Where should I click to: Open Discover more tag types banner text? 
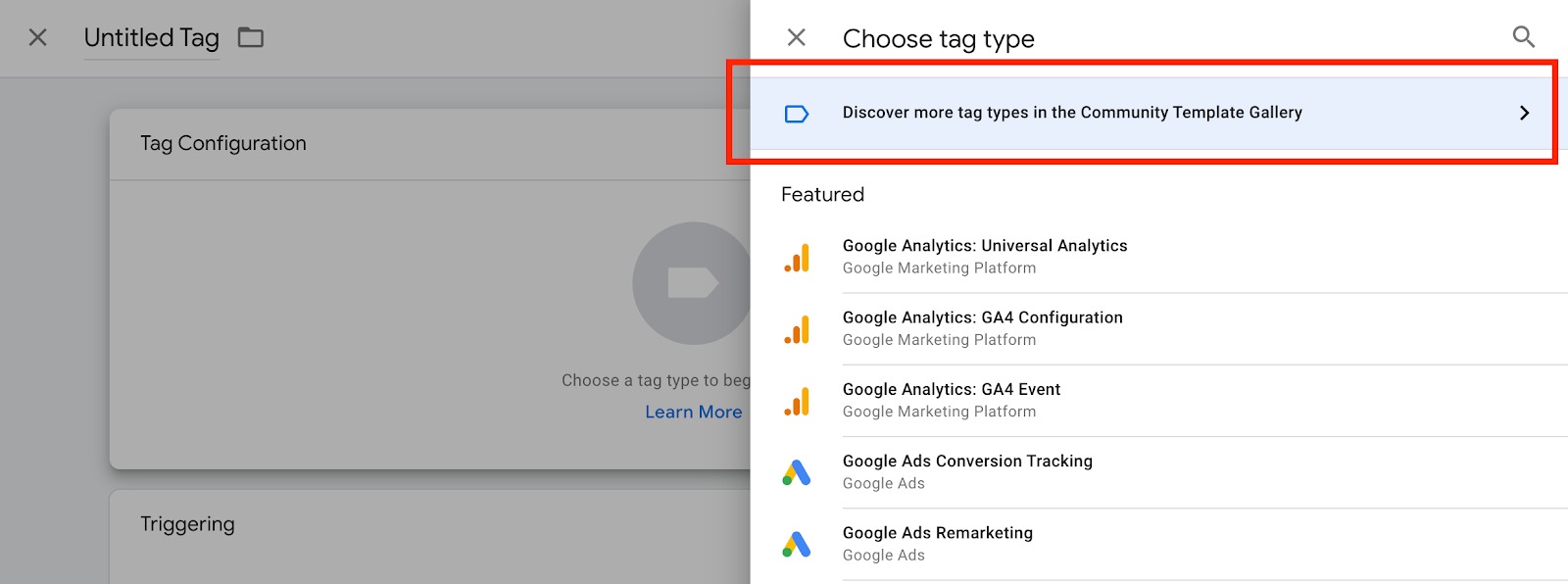pos(1071,113)
